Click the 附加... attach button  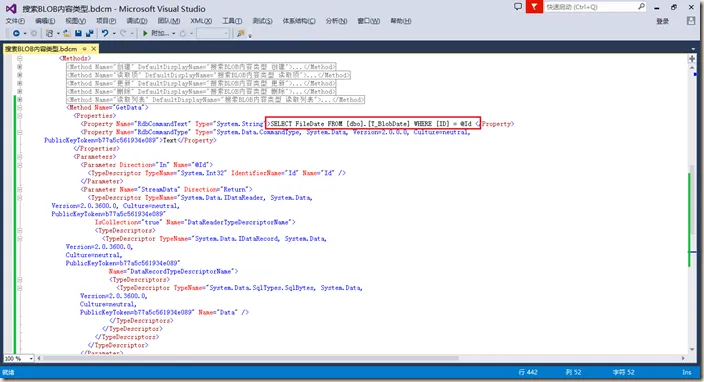click(x=160, y=33)
